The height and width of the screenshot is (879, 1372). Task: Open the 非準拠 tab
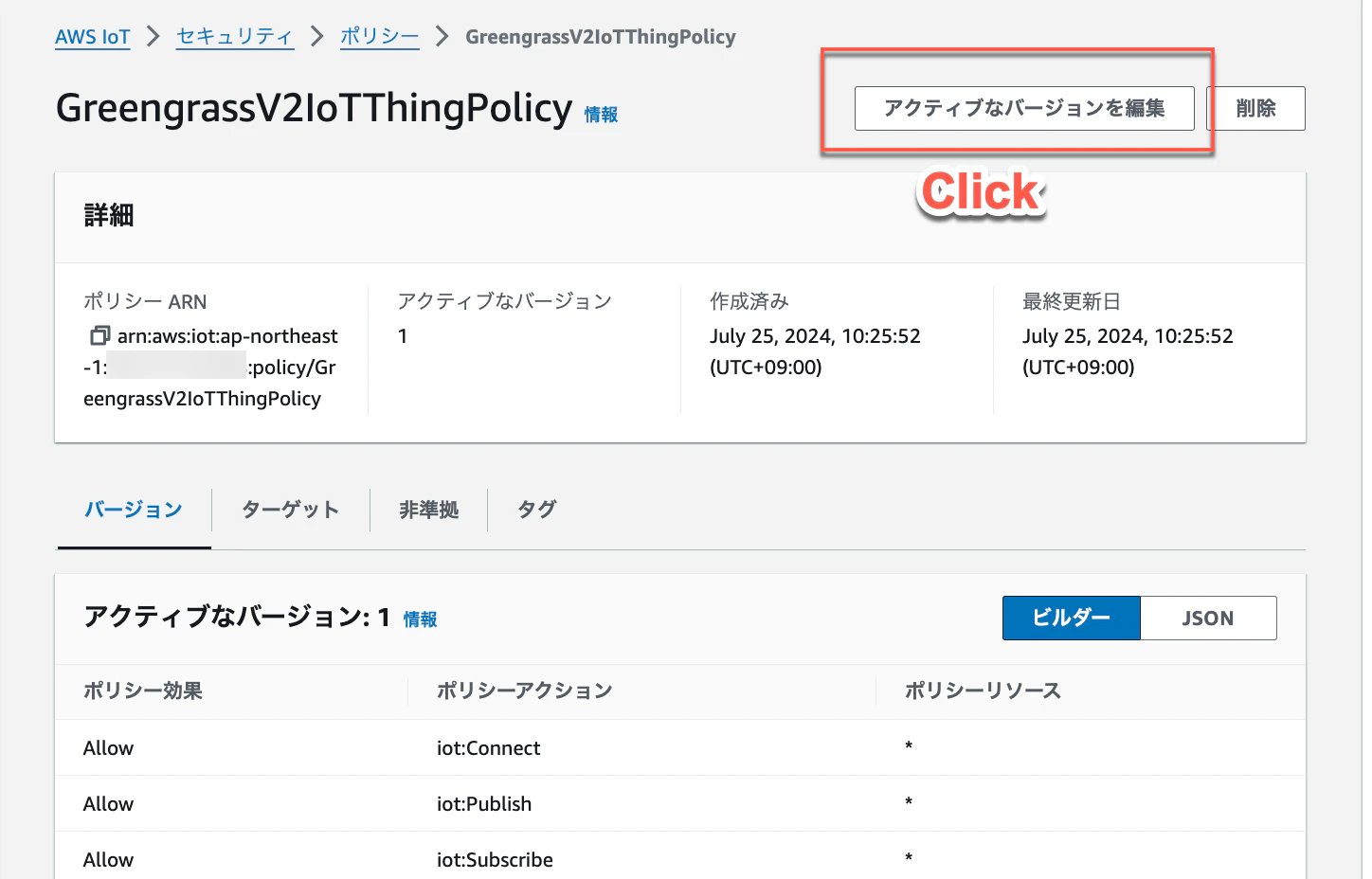click(428, 510)
